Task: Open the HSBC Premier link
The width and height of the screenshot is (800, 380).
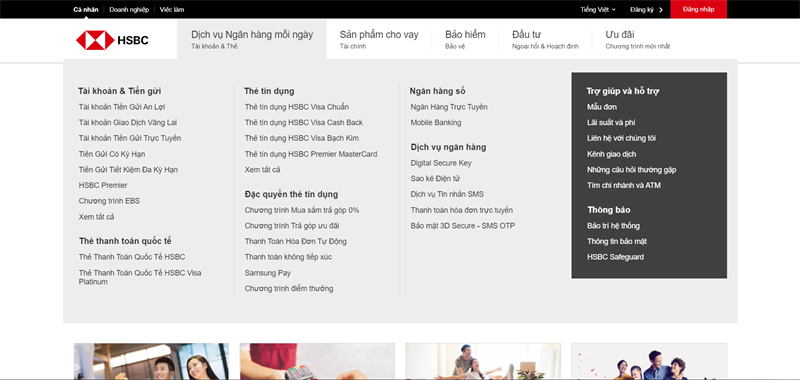Action: tap(103, 185)
